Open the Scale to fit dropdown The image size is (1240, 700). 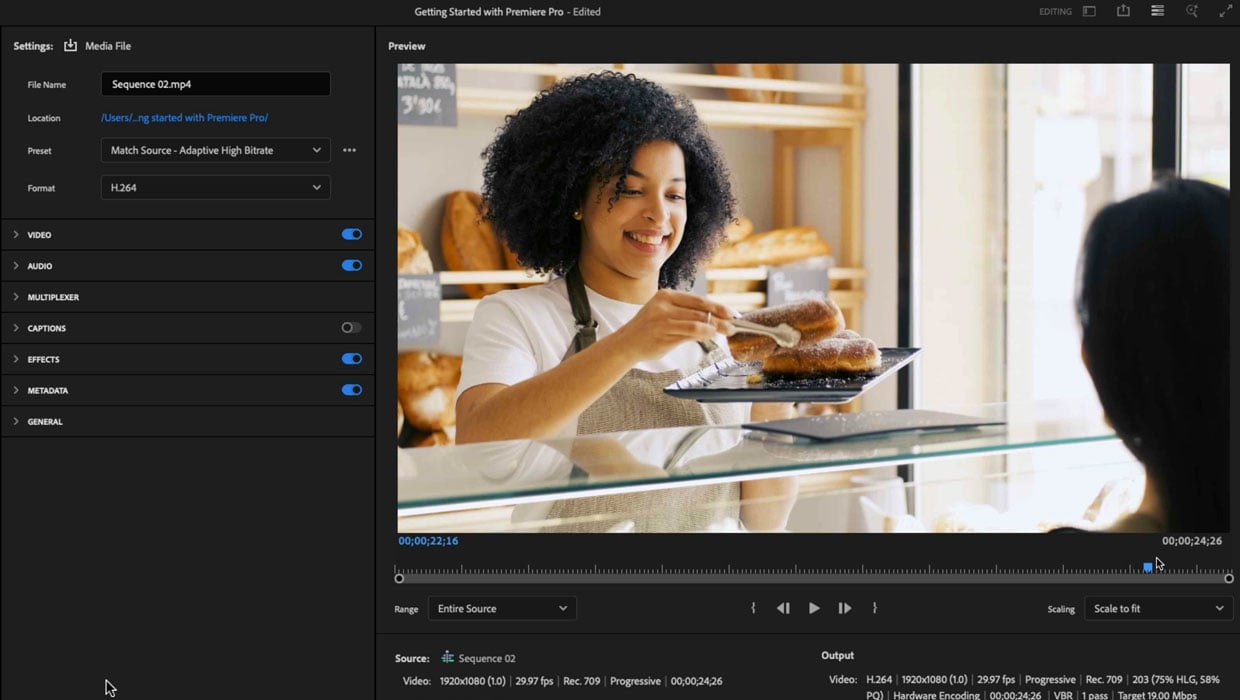tap(1158, 608)
